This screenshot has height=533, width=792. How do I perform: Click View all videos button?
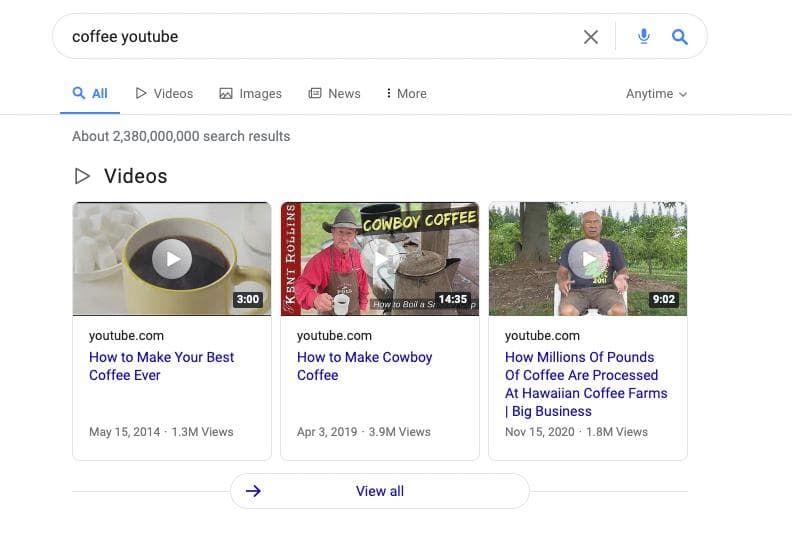tap(380, 491)
